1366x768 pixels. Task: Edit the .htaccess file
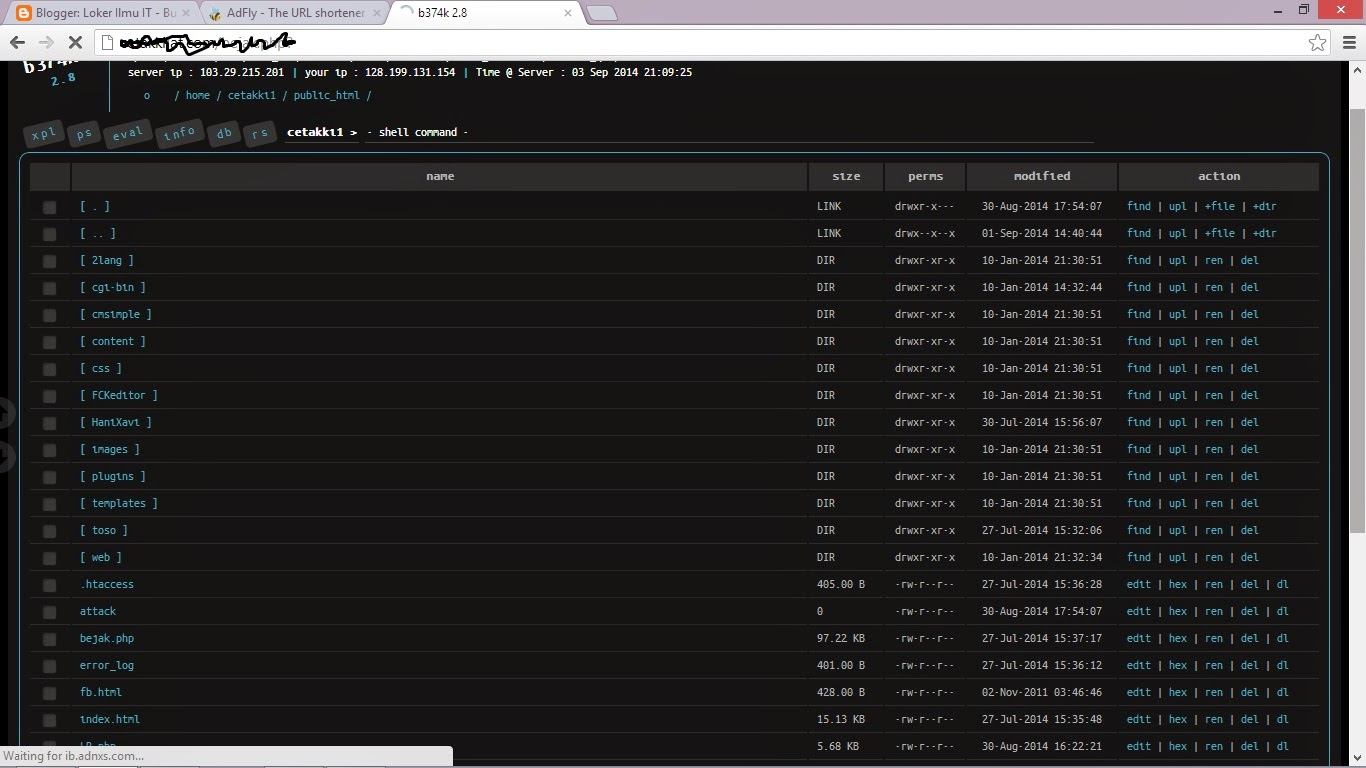(x=1139, y=584)
